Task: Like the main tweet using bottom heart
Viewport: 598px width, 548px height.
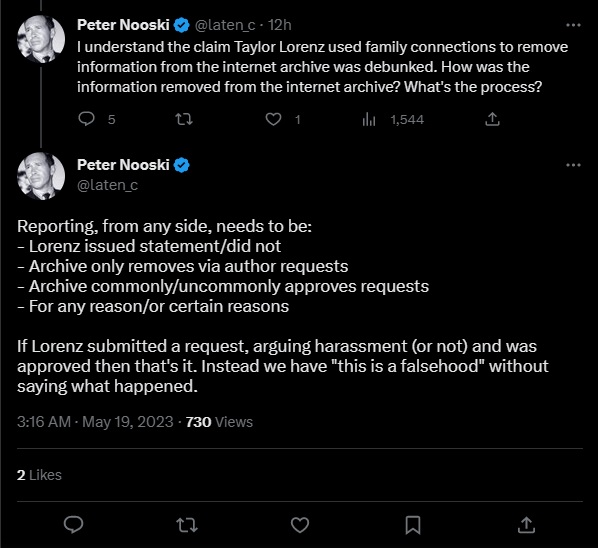Action: click(x=300, y=525)
